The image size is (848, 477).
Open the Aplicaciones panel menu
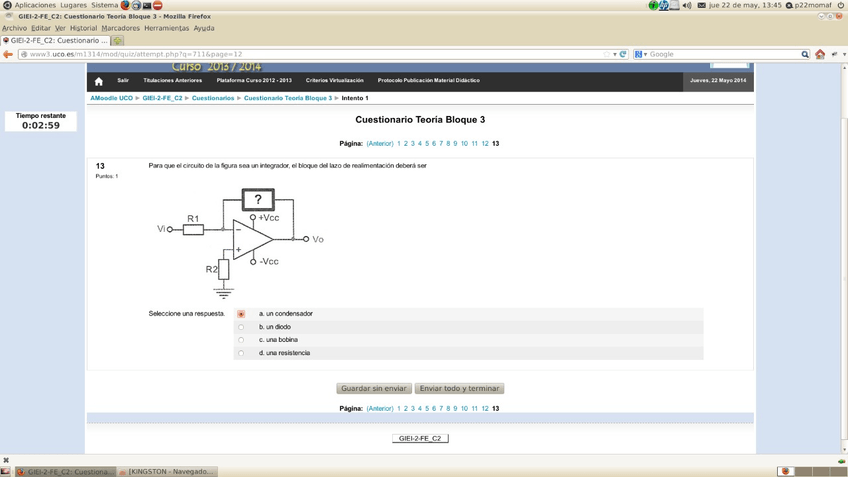pos(35,5)
